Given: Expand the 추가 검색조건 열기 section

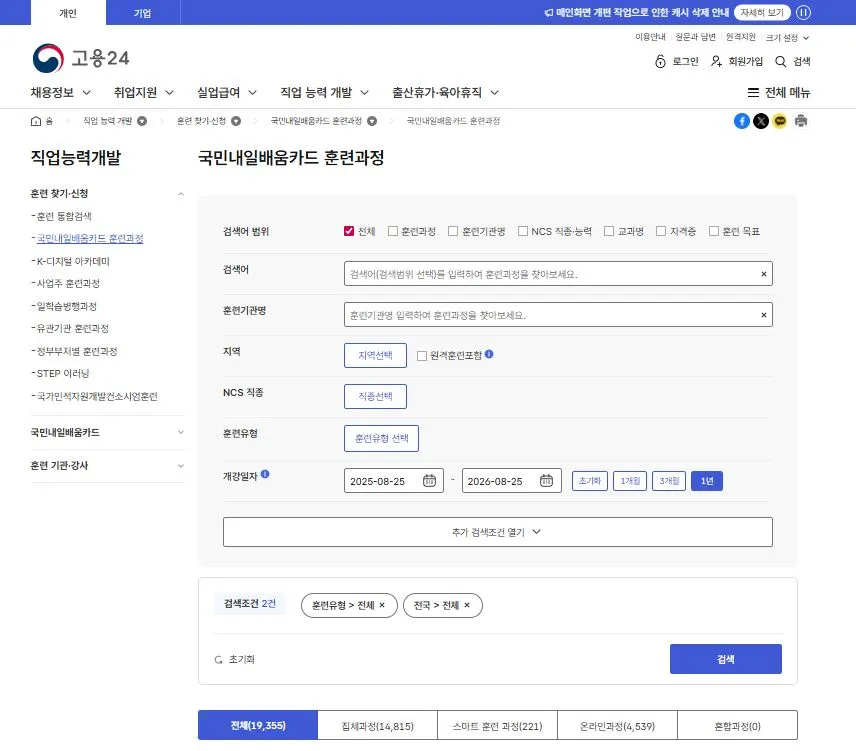Looking at the screenshot, I should point(497,531).
